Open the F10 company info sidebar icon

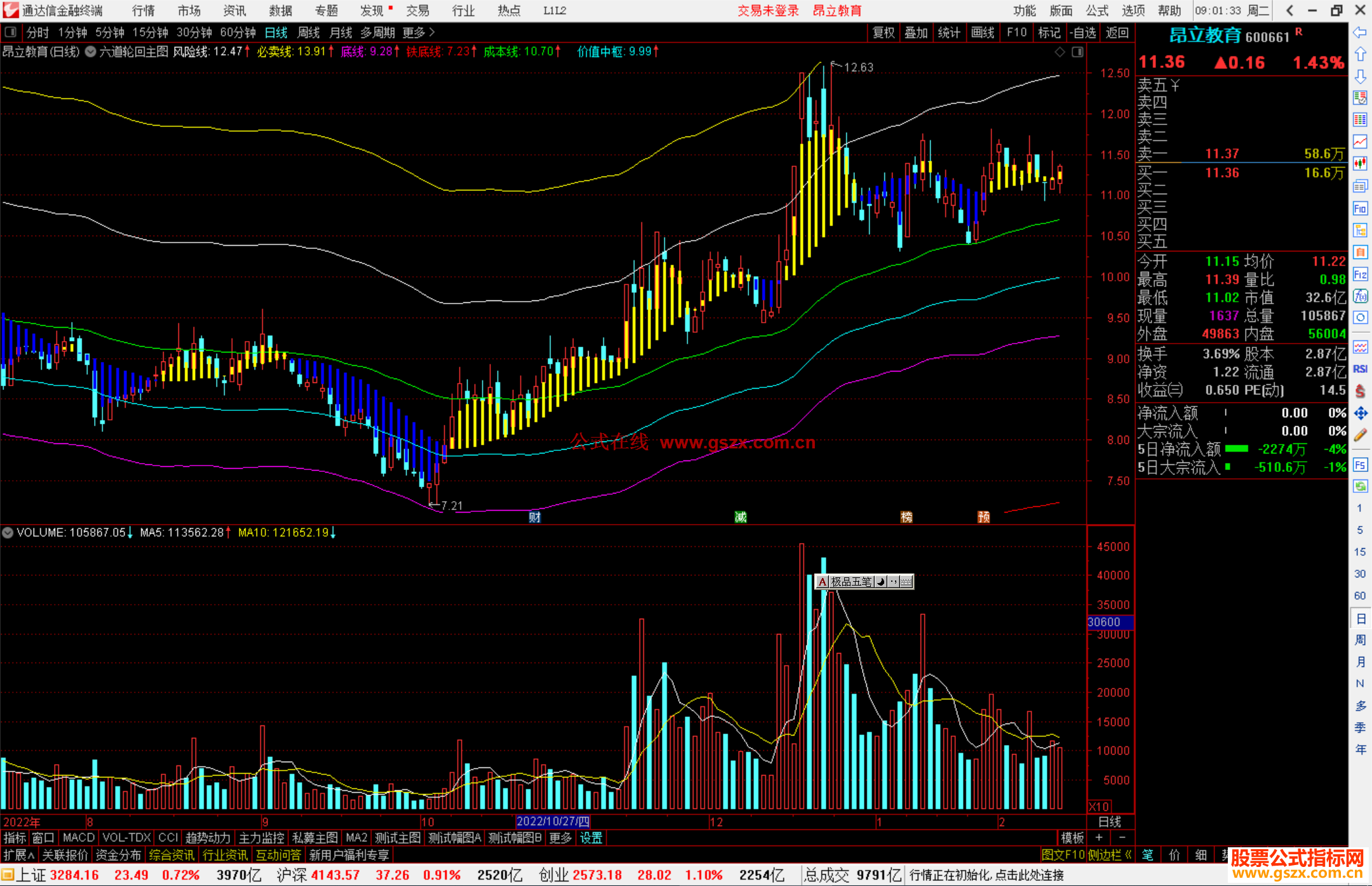point(1360,208)
